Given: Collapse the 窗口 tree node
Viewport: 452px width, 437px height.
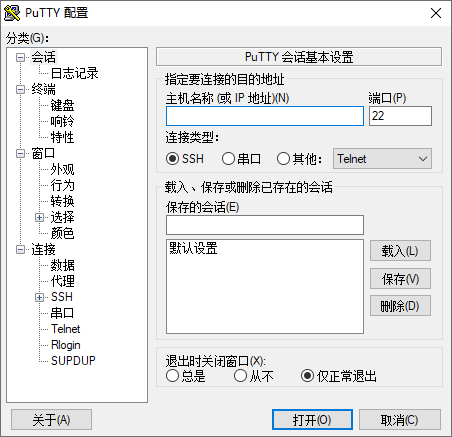Looking at the screenshot, I should point(21,154).
